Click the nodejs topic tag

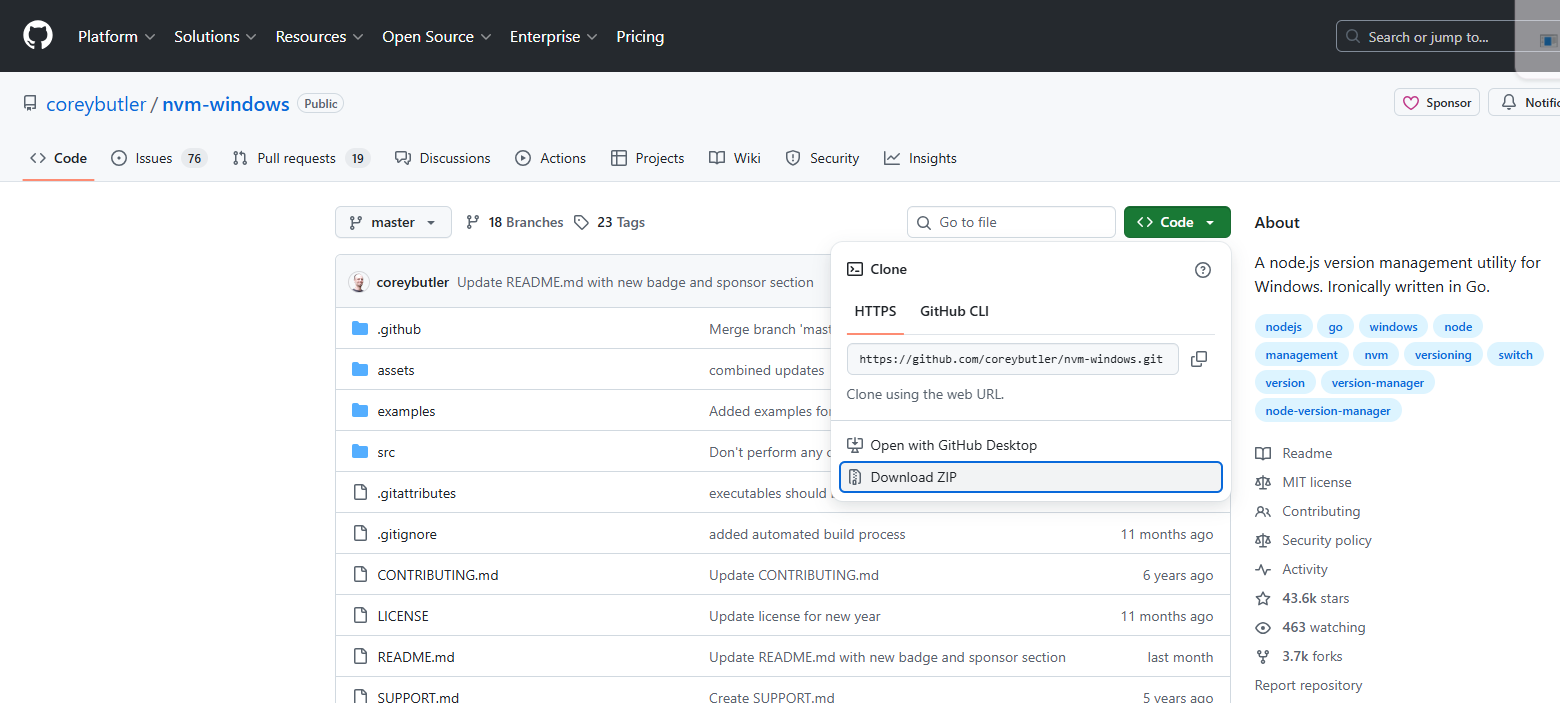tap(1283, 327)
